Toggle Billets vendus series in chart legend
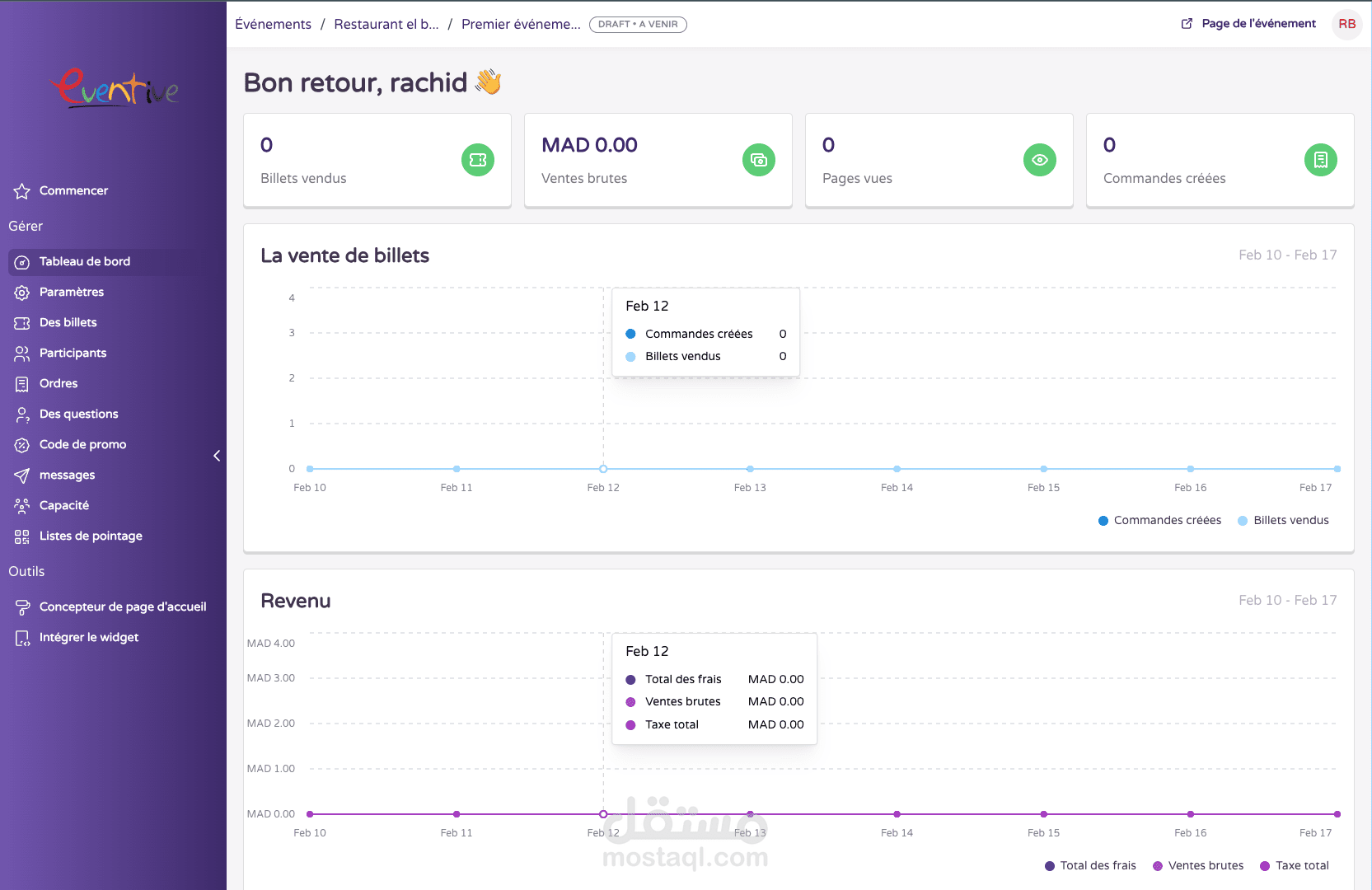 (x=1283, y=521)
